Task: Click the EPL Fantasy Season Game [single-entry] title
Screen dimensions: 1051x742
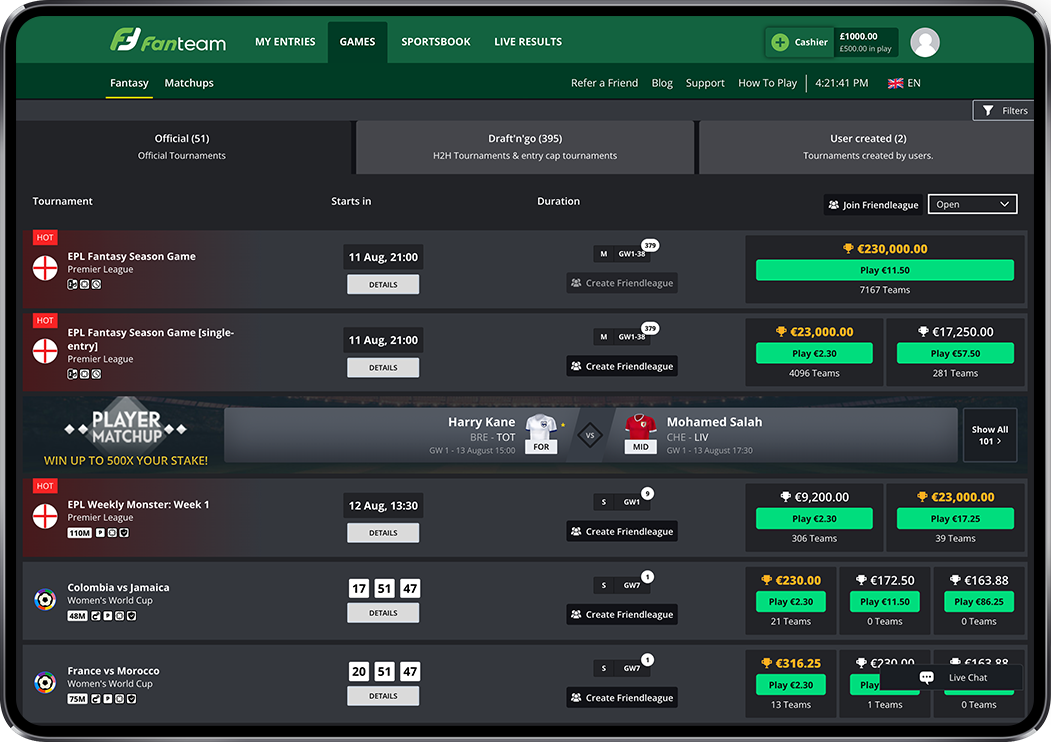Action: pos(151,339)
